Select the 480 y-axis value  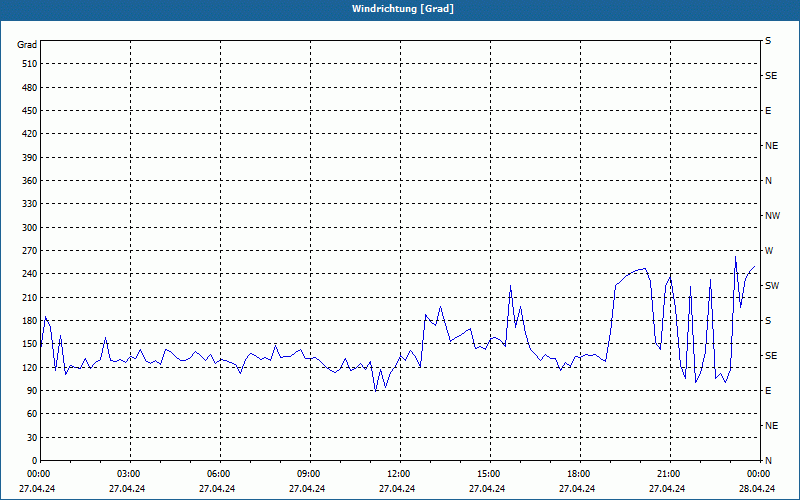pyautogui.click(x=30, y=87)
